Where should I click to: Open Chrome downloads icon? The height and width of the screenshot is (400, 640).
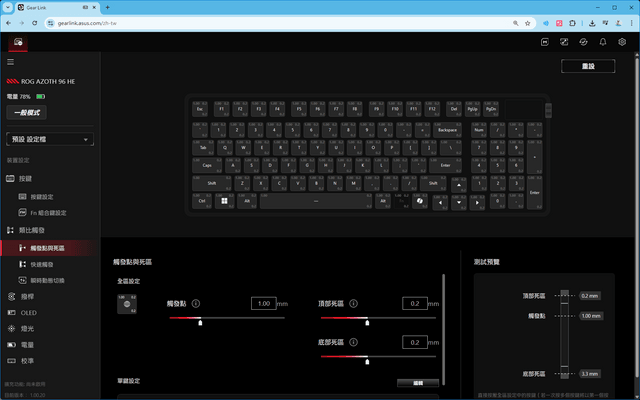pyautogui.click(x=592, y=23)
